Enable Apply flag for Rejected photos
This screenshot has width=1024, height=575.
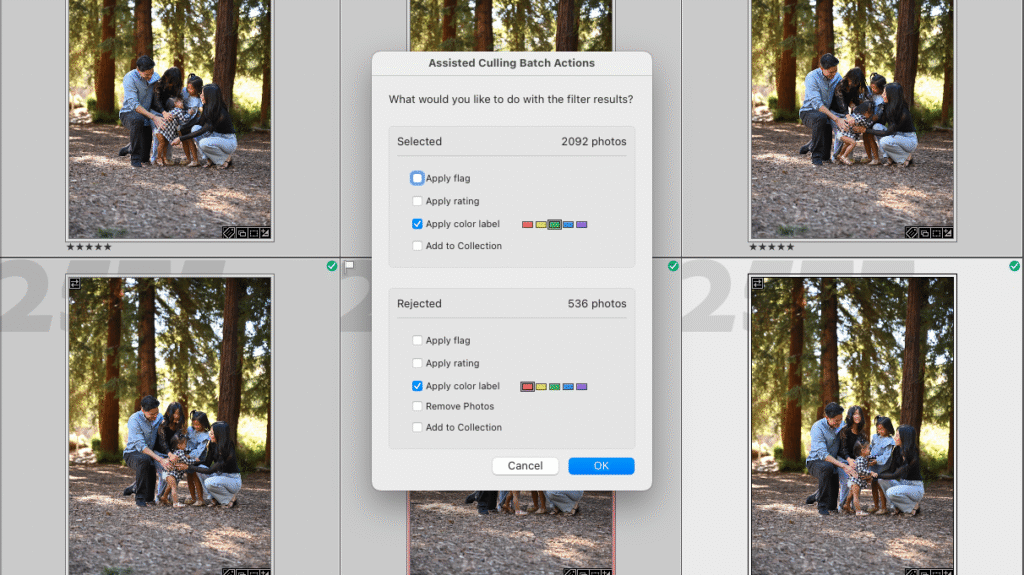point(417,340)
